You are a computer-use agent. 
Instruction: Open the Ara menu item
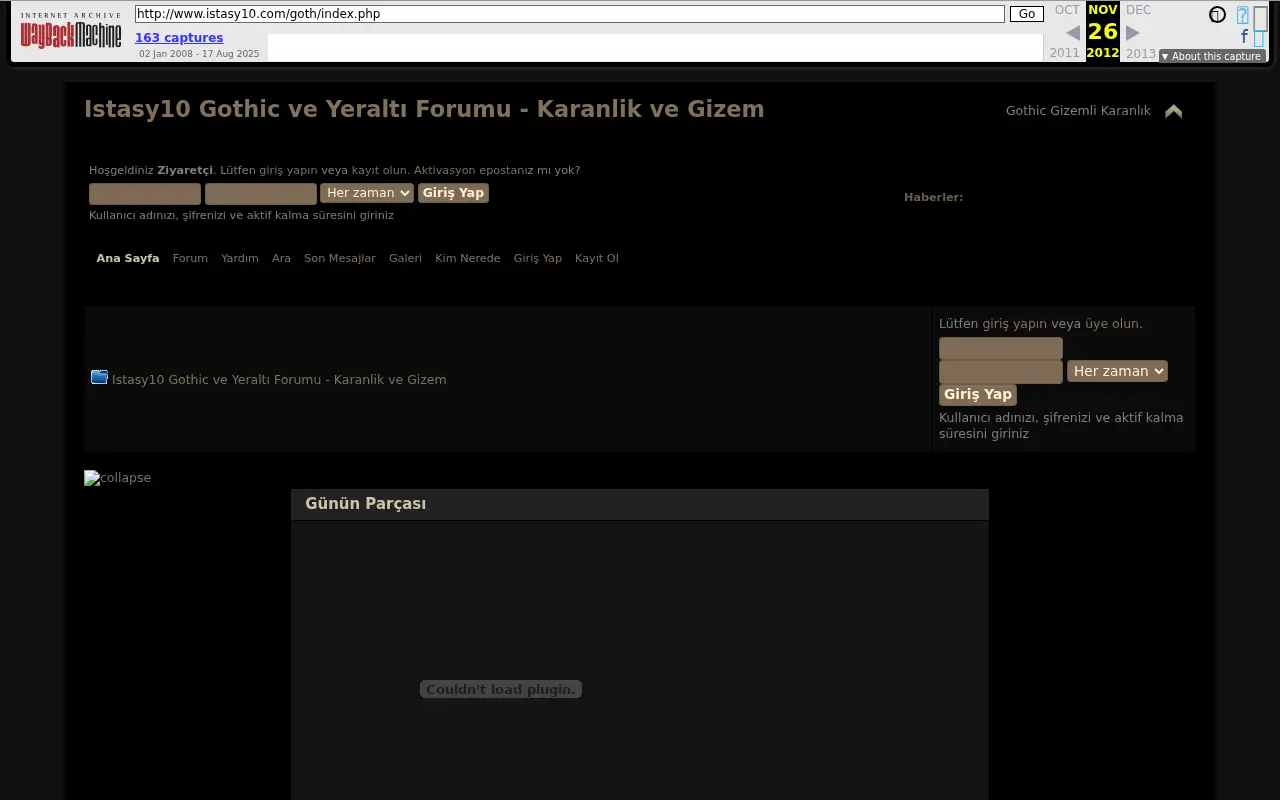(281, 258)
